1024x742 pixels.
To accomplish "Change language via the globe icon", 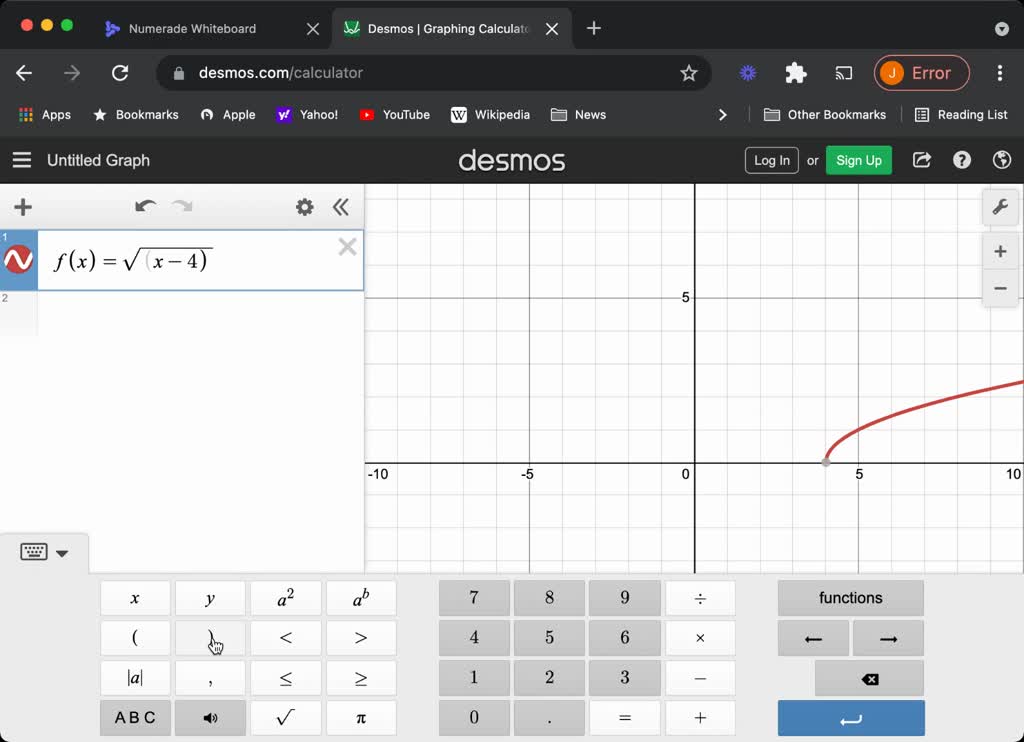I will point(1001,160).
